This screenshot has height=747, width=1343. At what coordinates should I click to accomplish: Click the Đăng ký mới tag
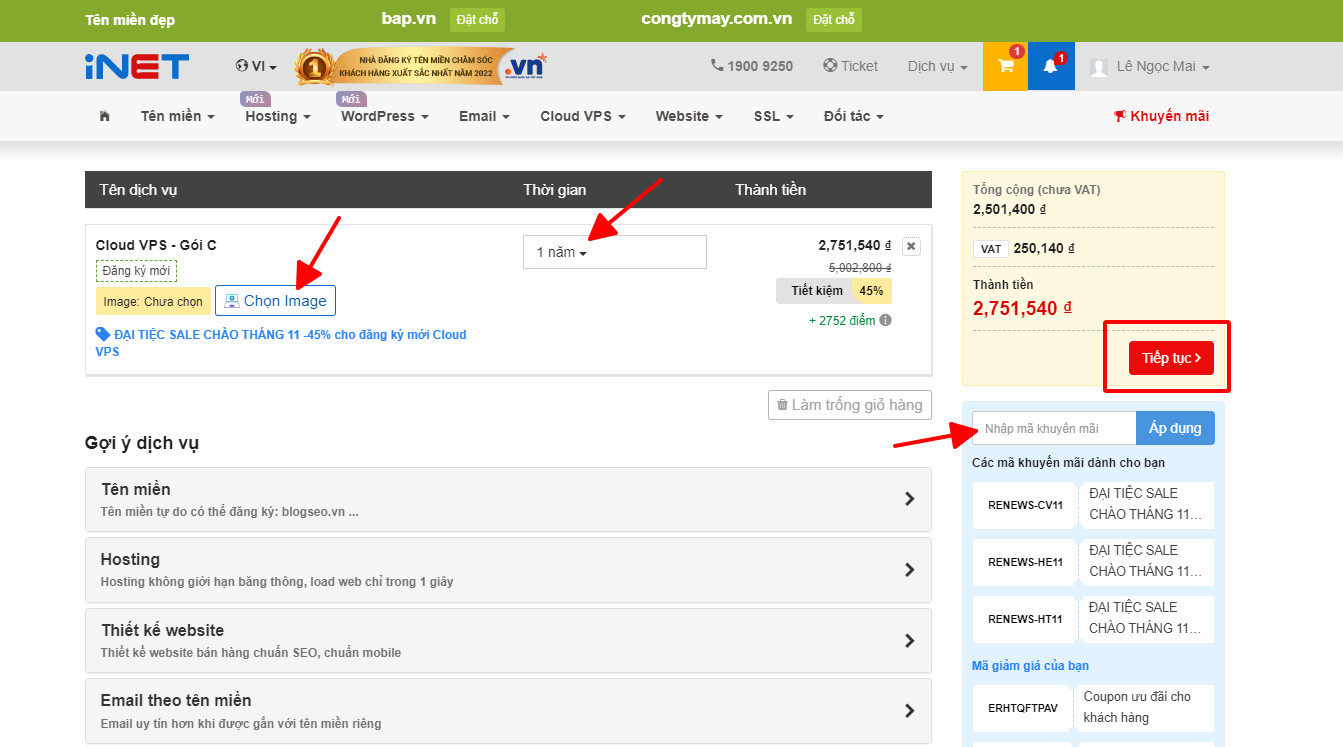coord(136,271)
